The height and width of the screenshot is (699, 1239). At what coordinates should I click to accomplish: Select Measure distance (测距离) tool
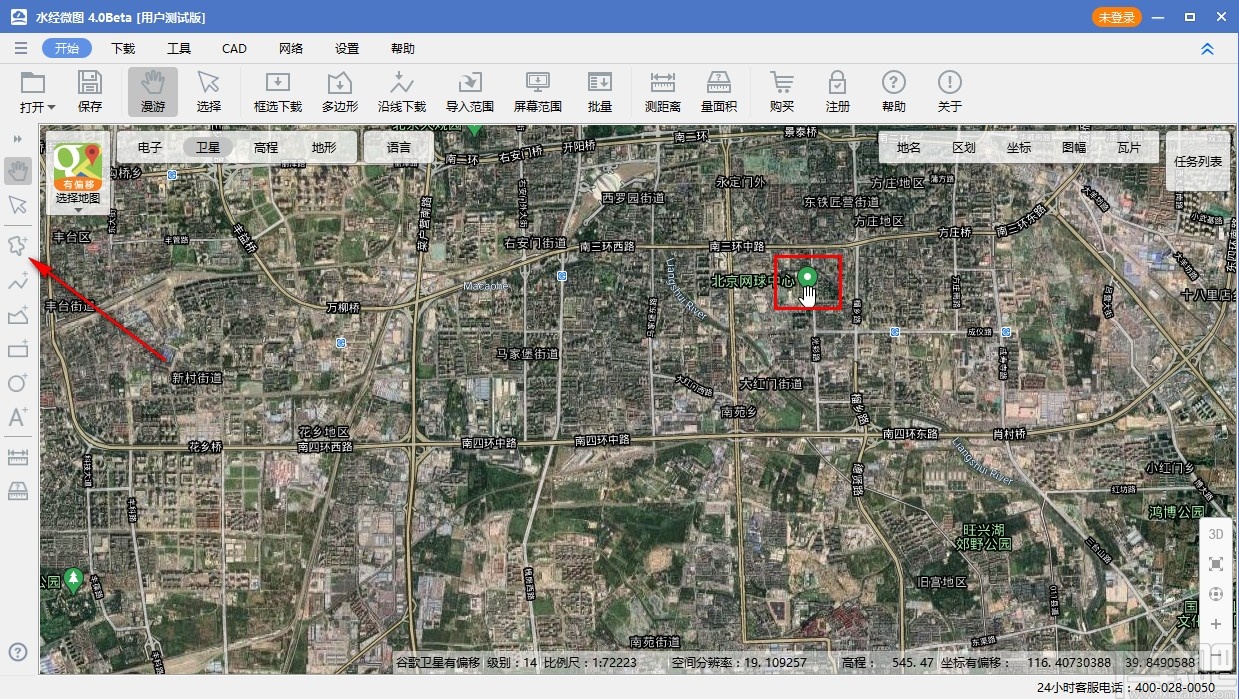click(x=662, y=92)
